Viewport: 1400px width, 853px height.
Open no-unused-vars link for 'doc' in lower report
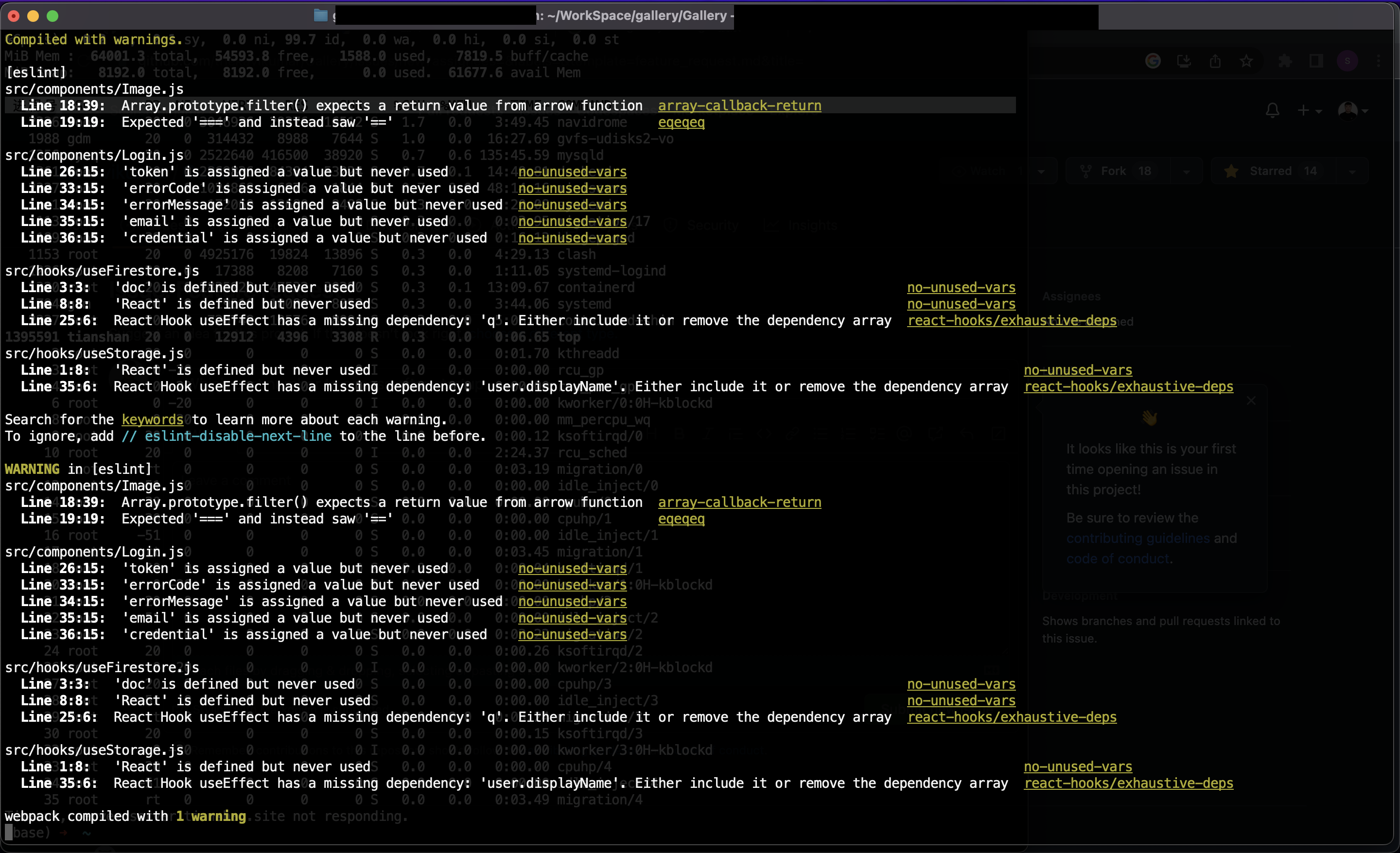pos(961,684)
